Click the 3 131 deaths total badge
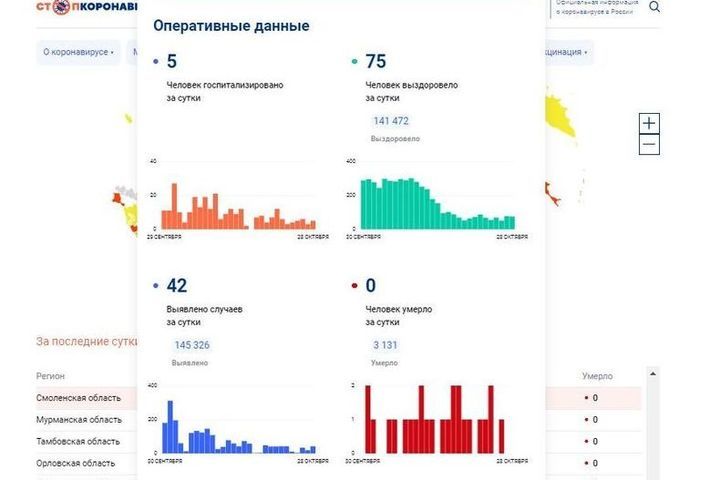The width and height of the screenshot is (720, 480). pos(386,345)
